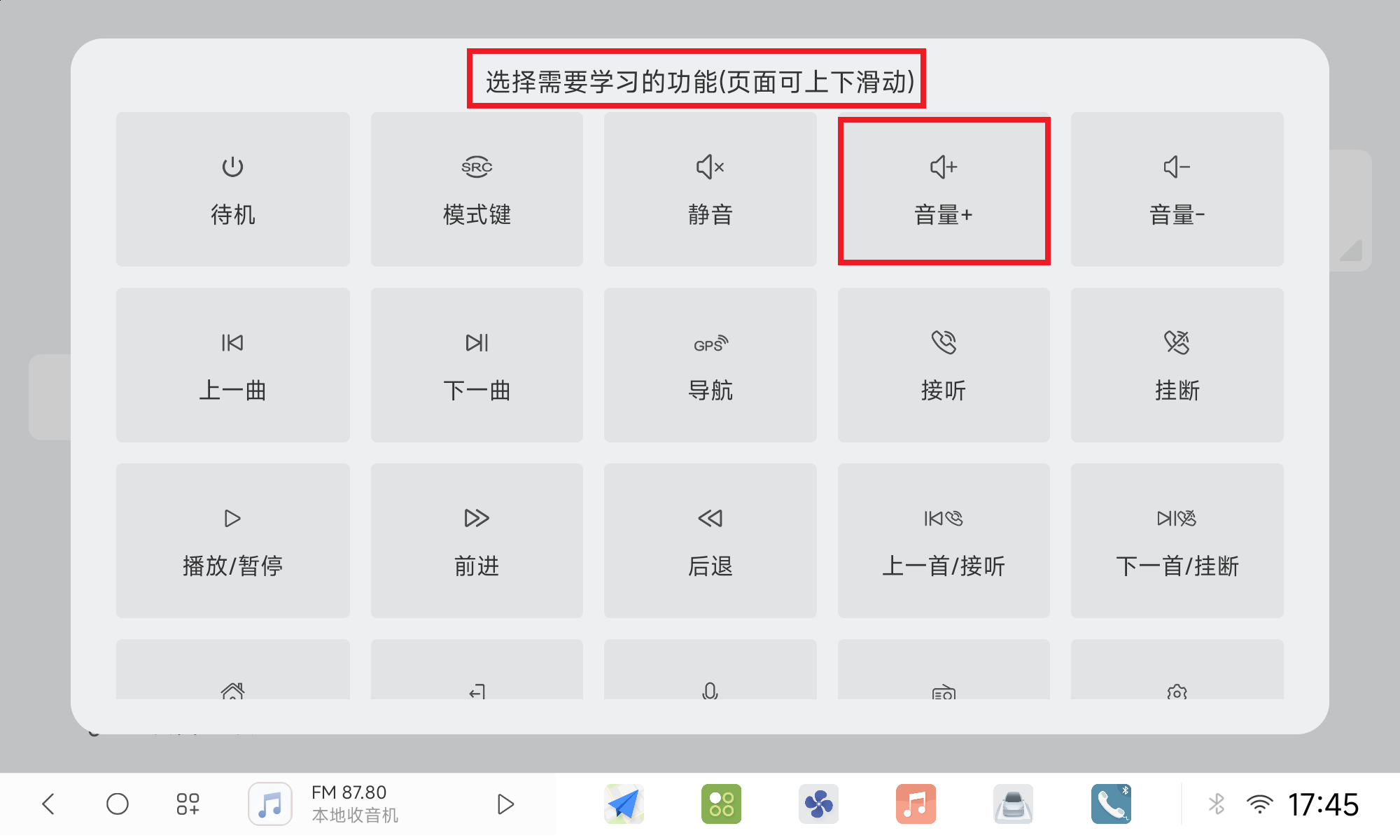Select the 待机 standby function tile

(x=232, y=189)
